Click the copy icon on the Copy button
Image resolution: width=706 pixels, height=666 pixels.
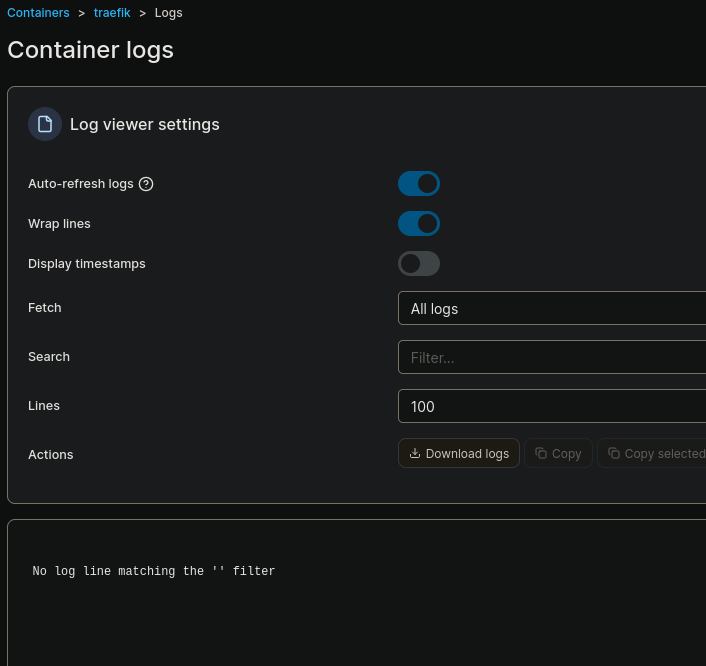coord(541,453)
